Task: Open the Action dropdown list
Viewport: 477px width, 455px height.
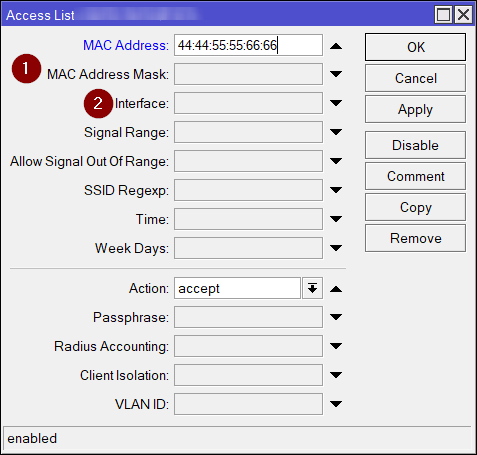Action: click(312, 288)
